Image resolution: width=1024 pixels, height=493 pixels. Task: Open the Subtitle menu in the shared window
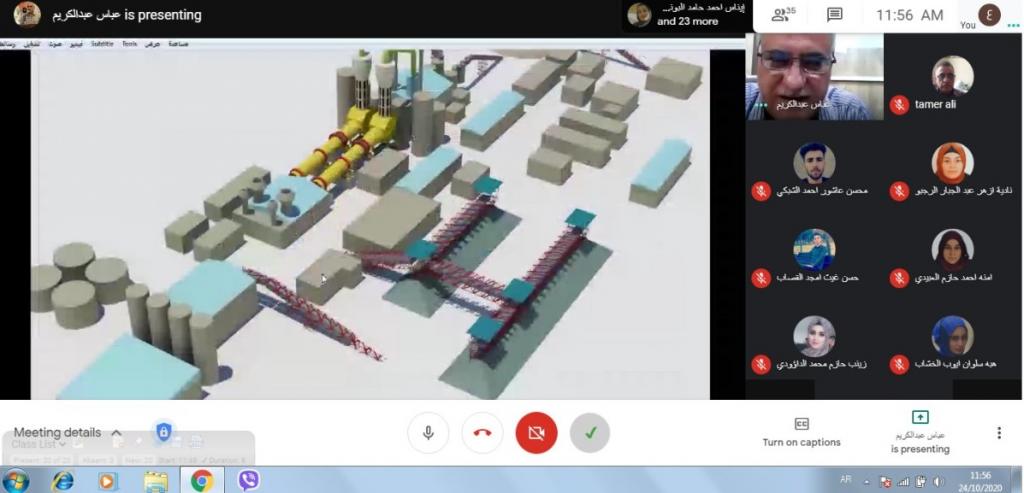click(x=102, y=44)
